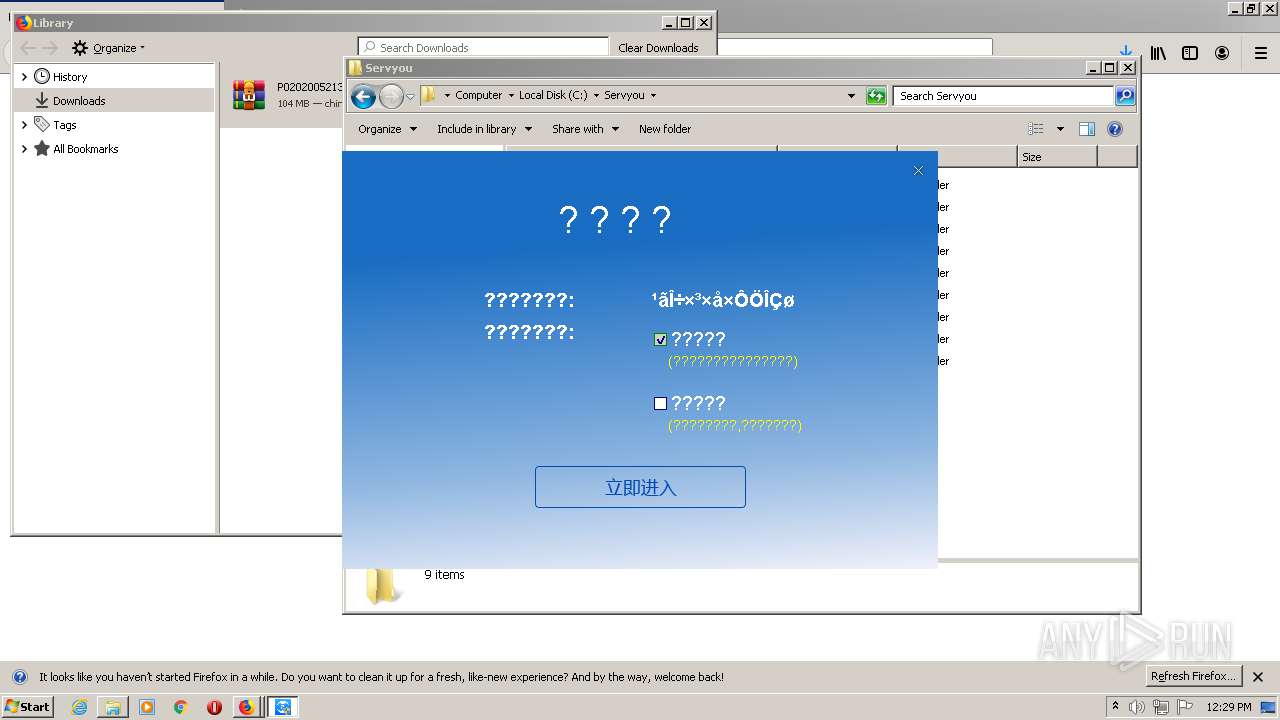Expand the History tree item
Screen dimensions: 1280x720
coord(24,77)
